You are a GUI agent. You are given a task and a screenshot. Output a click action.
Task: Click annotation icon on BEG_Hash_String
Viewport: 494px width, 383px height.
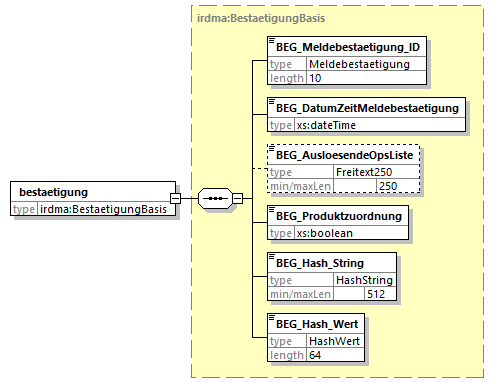272,257
